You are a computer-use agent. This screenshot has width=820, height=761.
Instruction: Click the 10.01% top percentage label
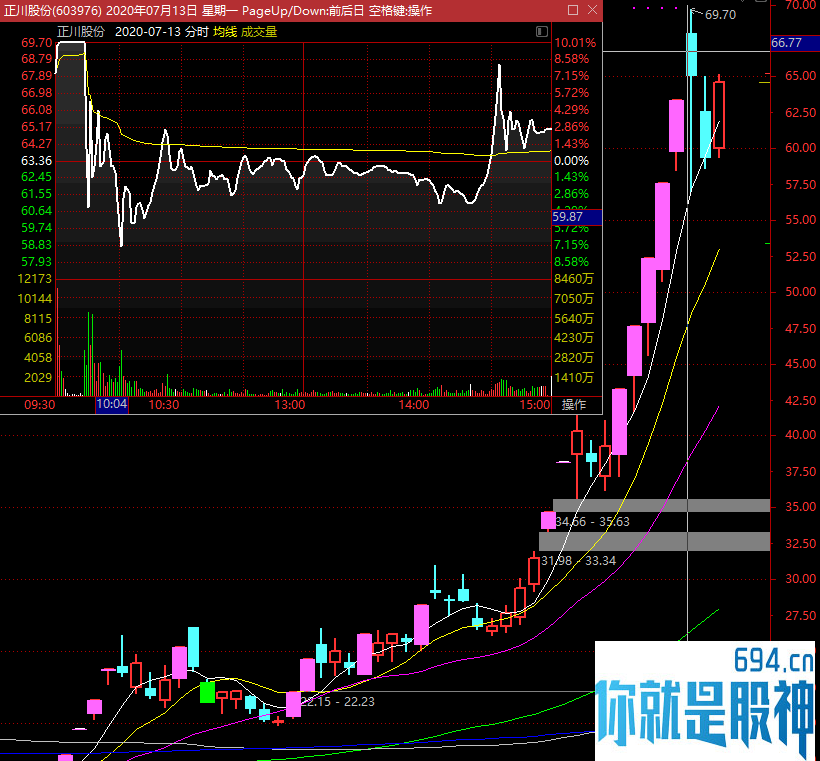tap(575, 43)
